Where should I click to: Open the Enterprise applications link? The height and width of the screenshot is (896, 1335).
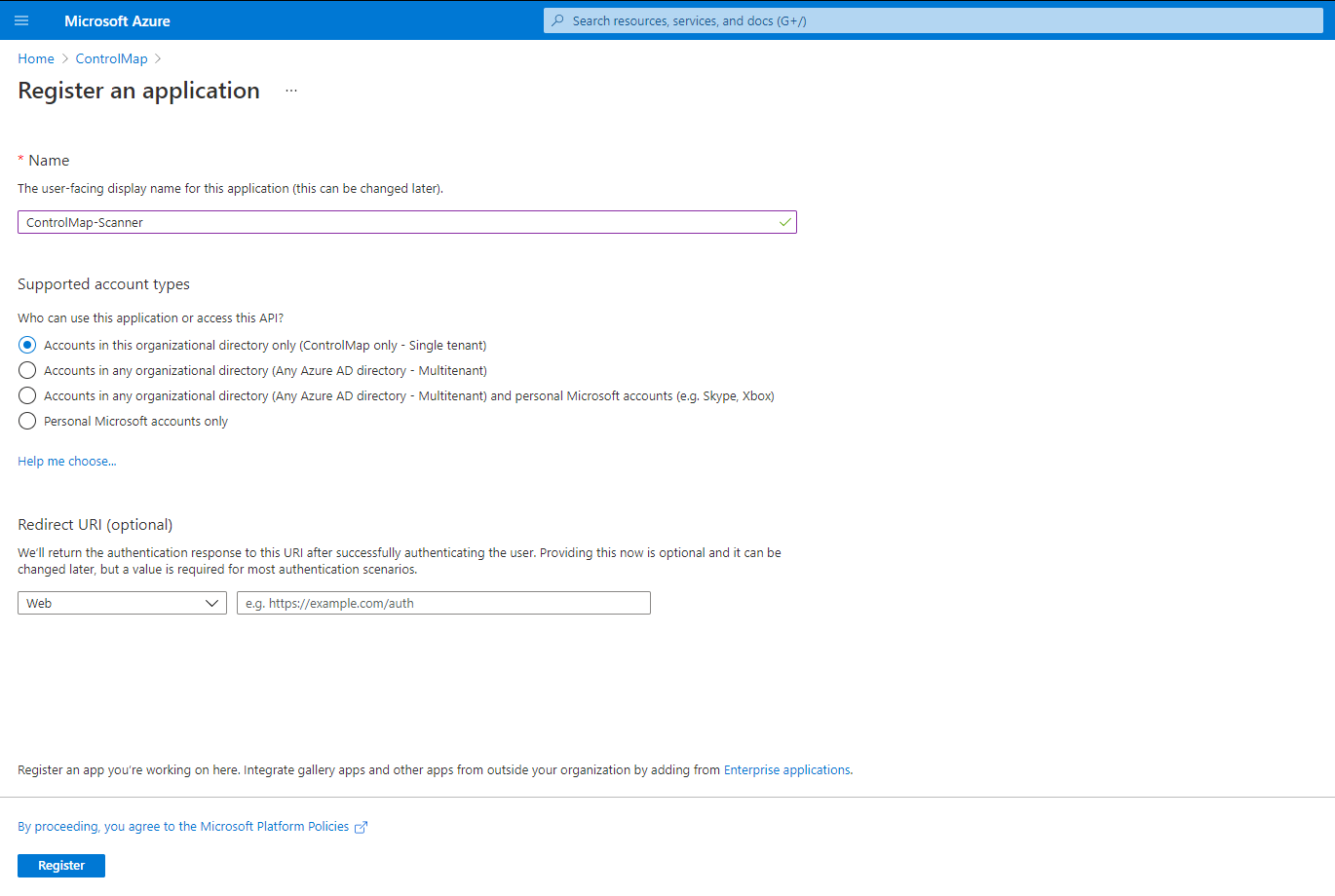tap(787, 769)
